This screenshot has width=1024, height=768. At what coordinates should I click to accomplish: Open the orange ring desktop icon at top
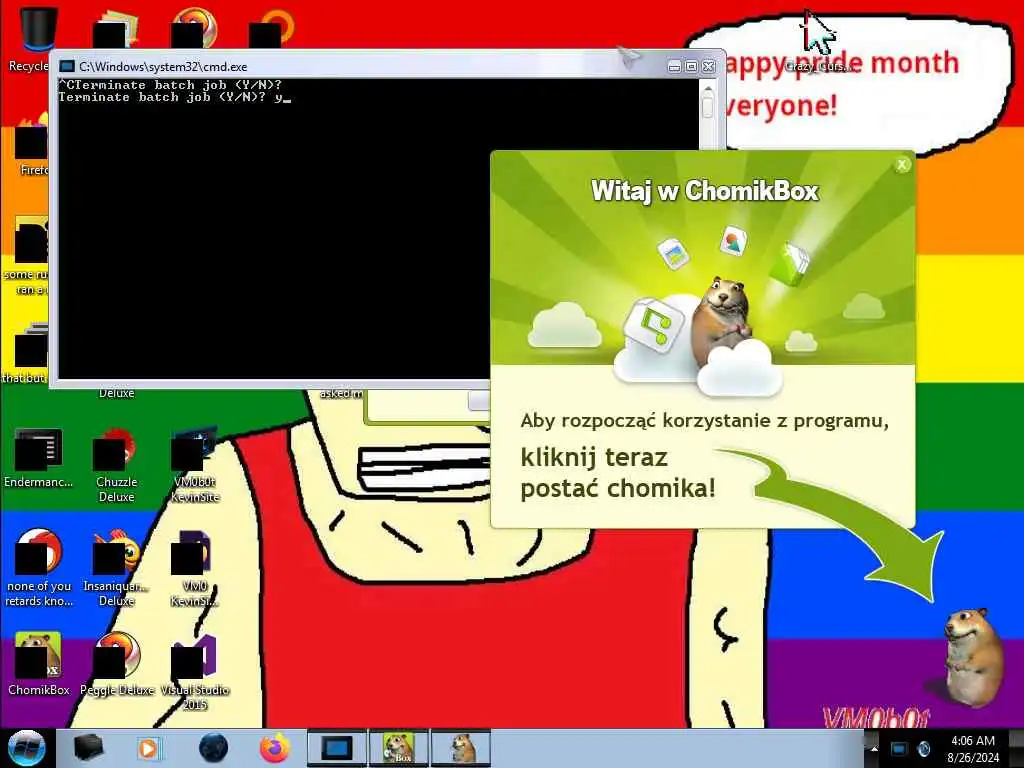[274, 27]
